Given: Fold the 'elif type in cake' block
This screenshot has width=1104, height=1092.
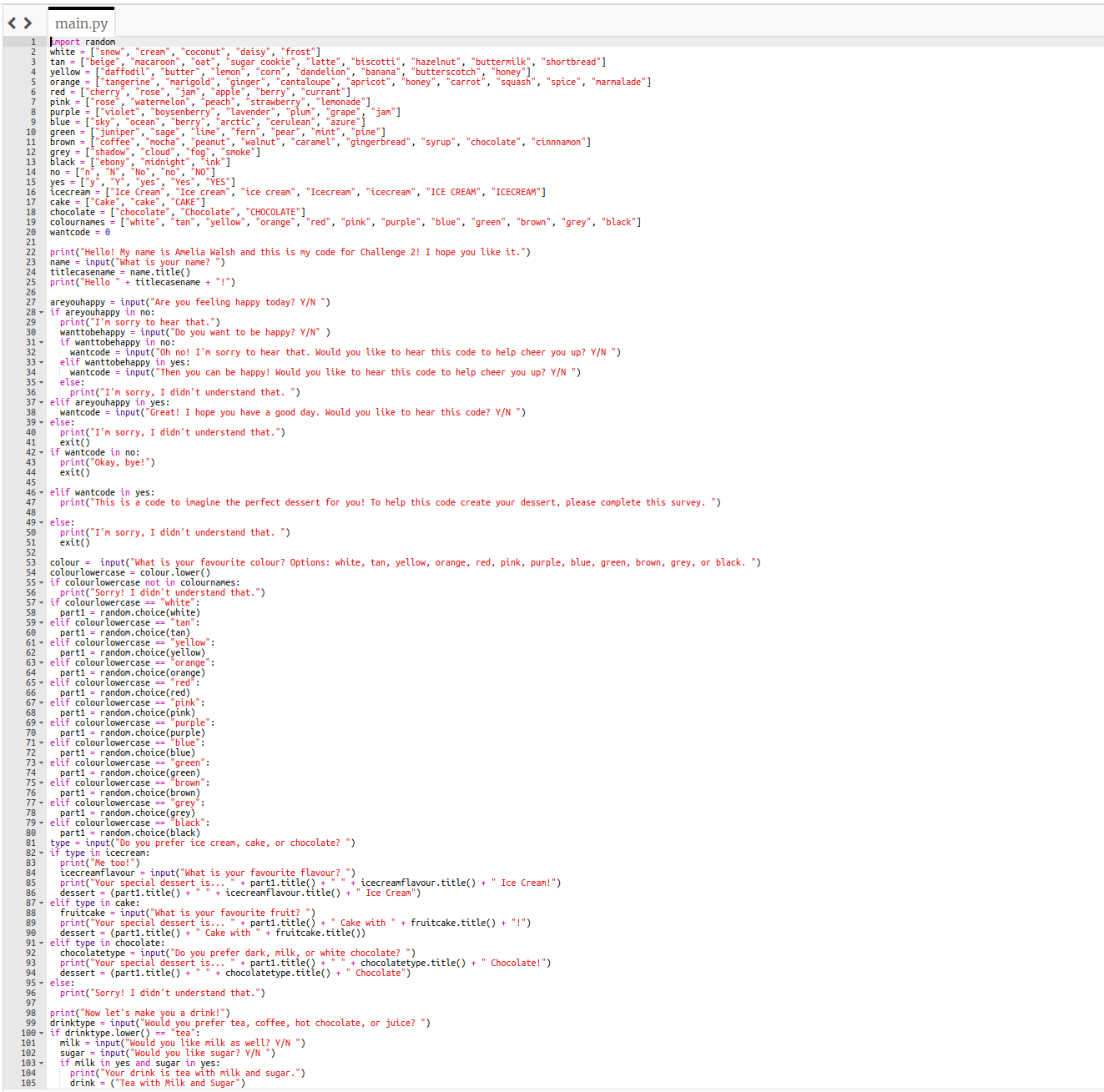Looking at the screenshot, I should [x=41, y=903].
